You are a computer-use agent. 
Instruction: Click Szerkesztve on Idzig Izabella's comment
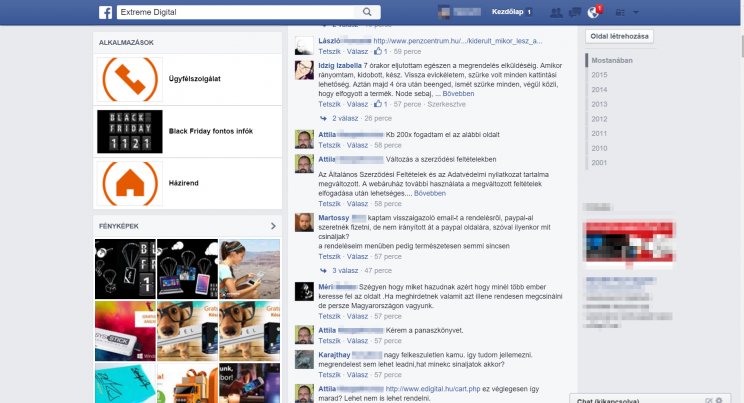point(446,104)
